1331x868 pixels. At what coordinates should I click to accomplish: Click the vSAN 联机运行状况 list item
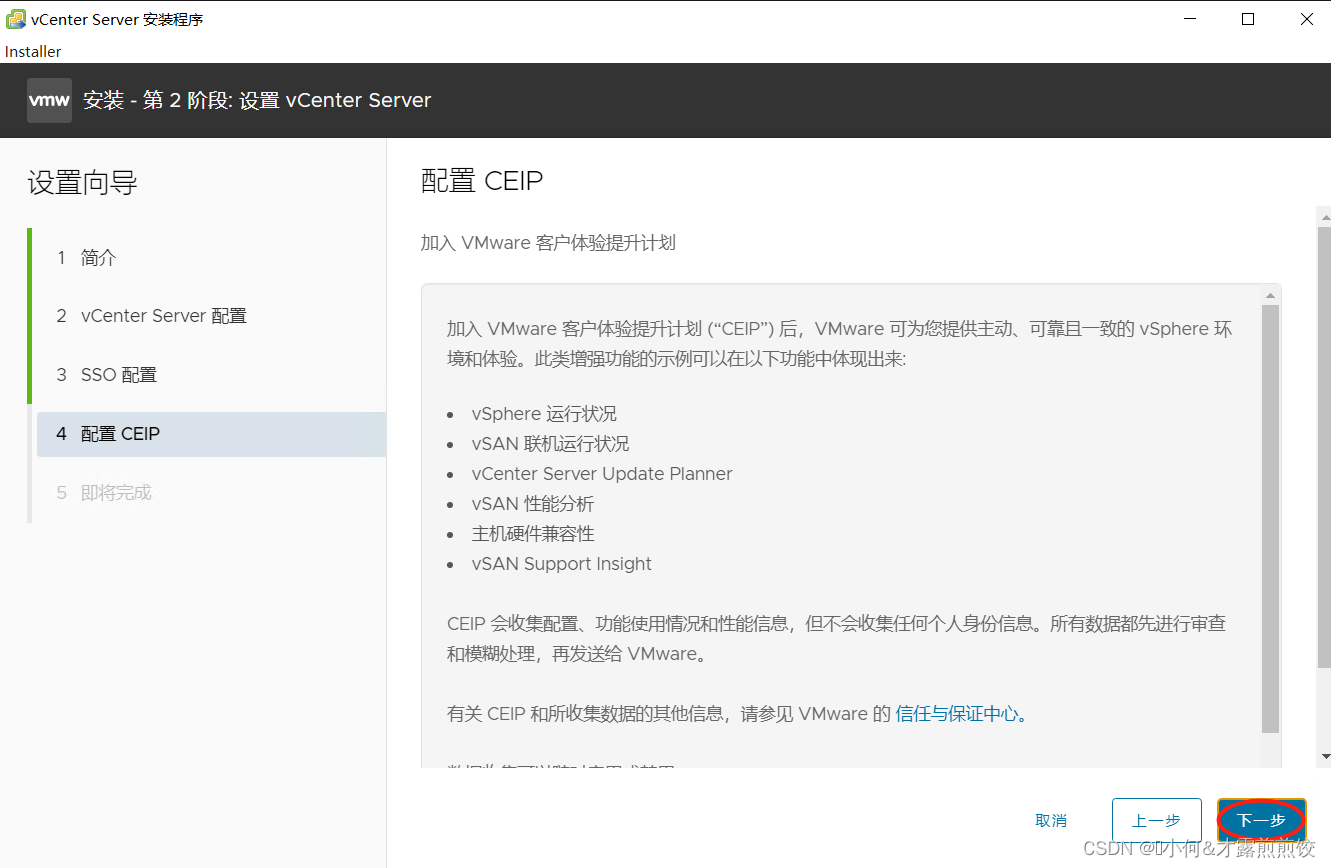pyautogui.click(x=550, y=444)
